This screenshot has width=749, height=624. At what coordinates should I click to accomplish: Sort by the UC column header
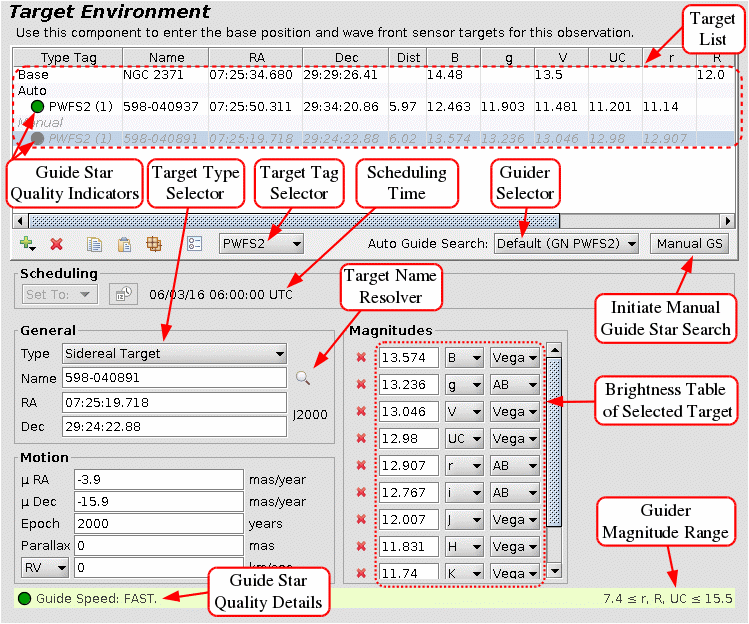[x=616, y=57]
